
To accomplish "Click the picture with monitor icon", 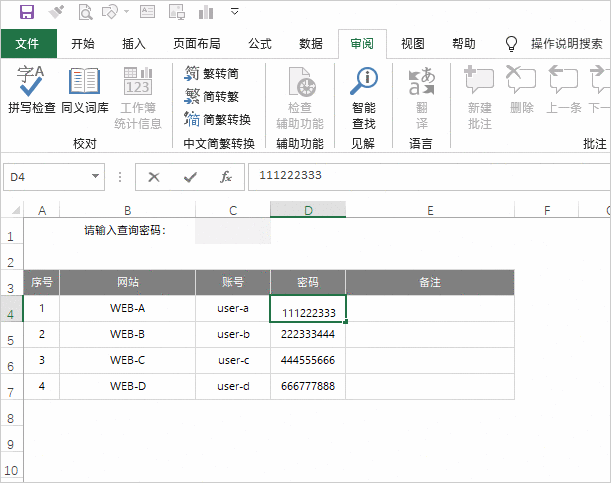I will [177, 12].
